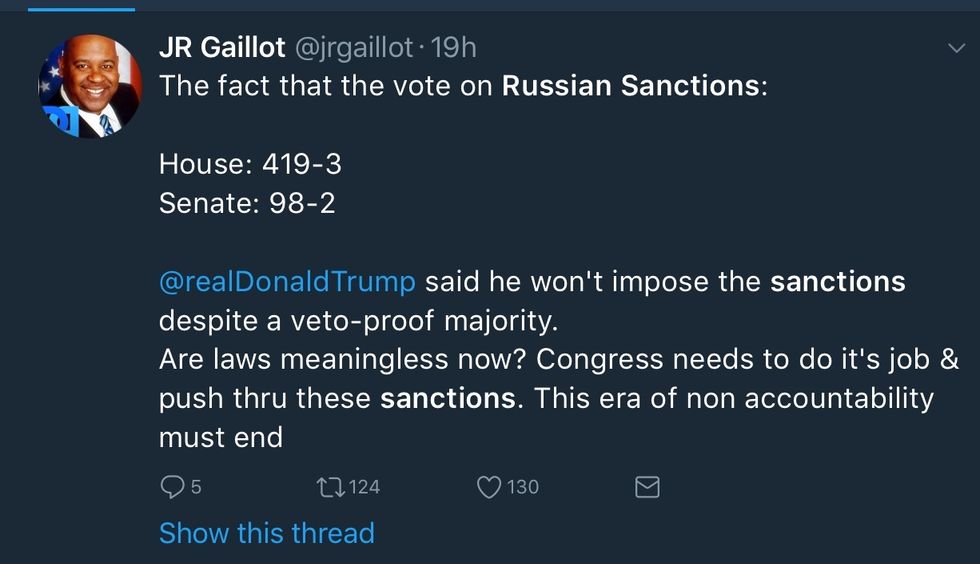Click bold sanctions after 'impose the'
The image size is (980, 564).
pos(837,281)
